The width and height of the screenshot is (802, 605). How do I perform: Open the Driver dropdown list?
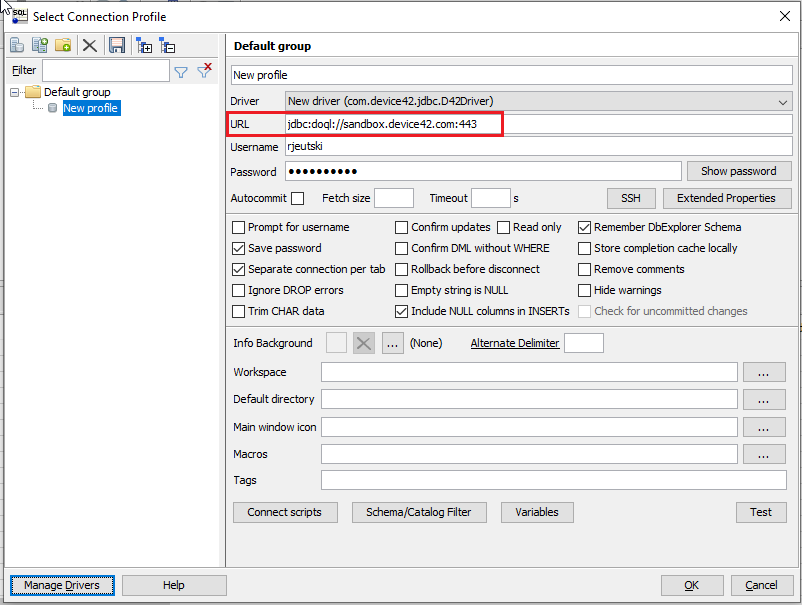coord(783,101)
